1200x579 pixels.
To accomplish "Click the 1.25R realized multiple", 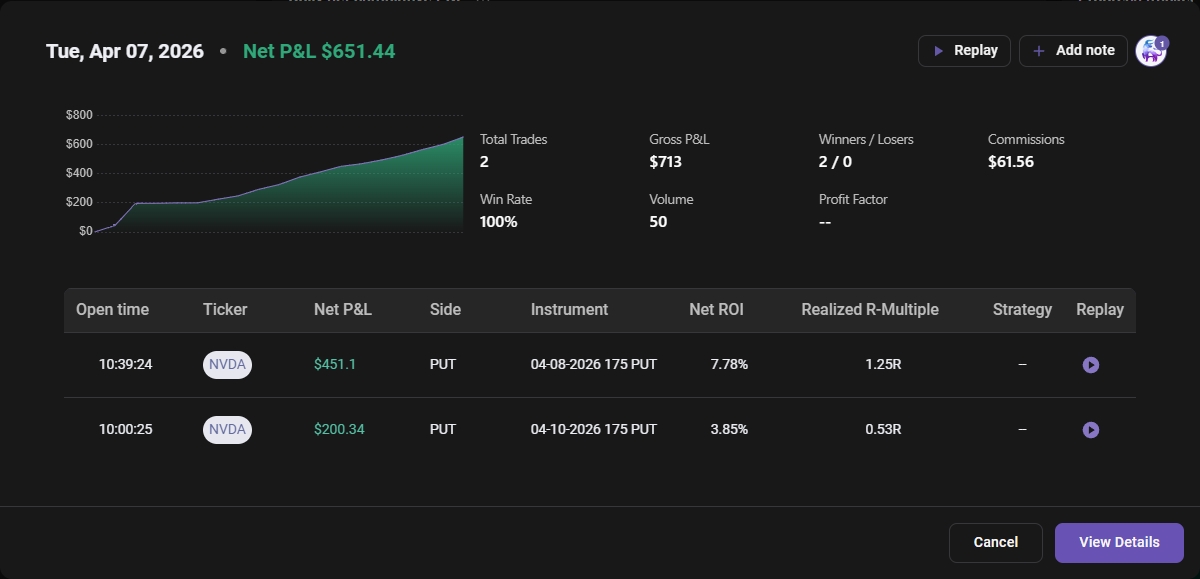I will pos(883,365).
